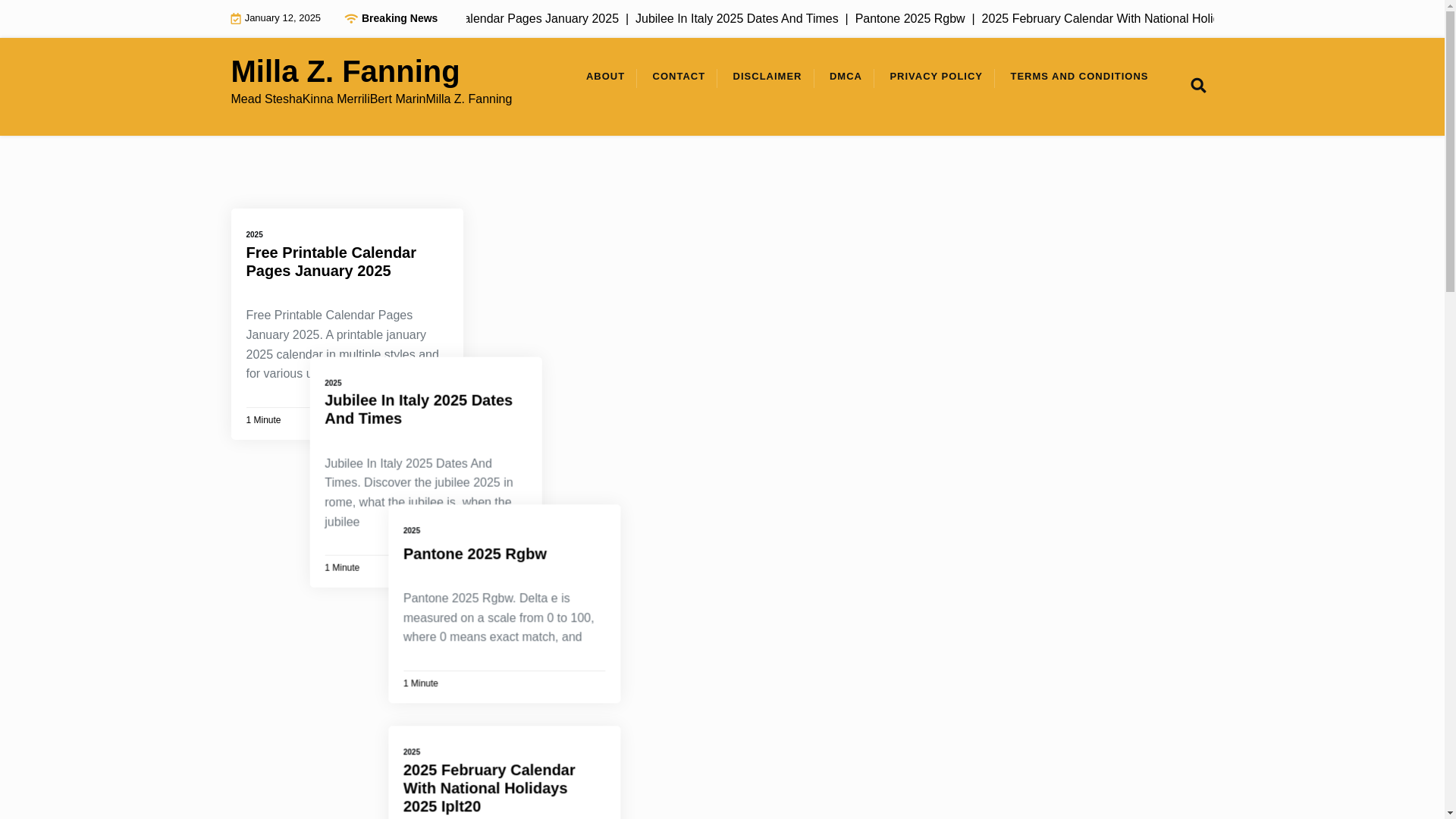Click the Milla Z. Fanning site title

[x=345, y=71]
